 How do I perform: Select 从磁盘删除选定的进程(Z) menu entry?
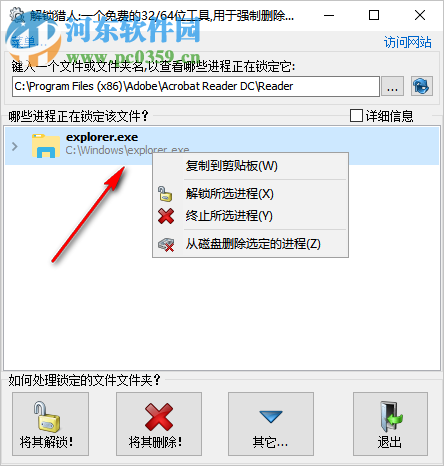(253, 244)
